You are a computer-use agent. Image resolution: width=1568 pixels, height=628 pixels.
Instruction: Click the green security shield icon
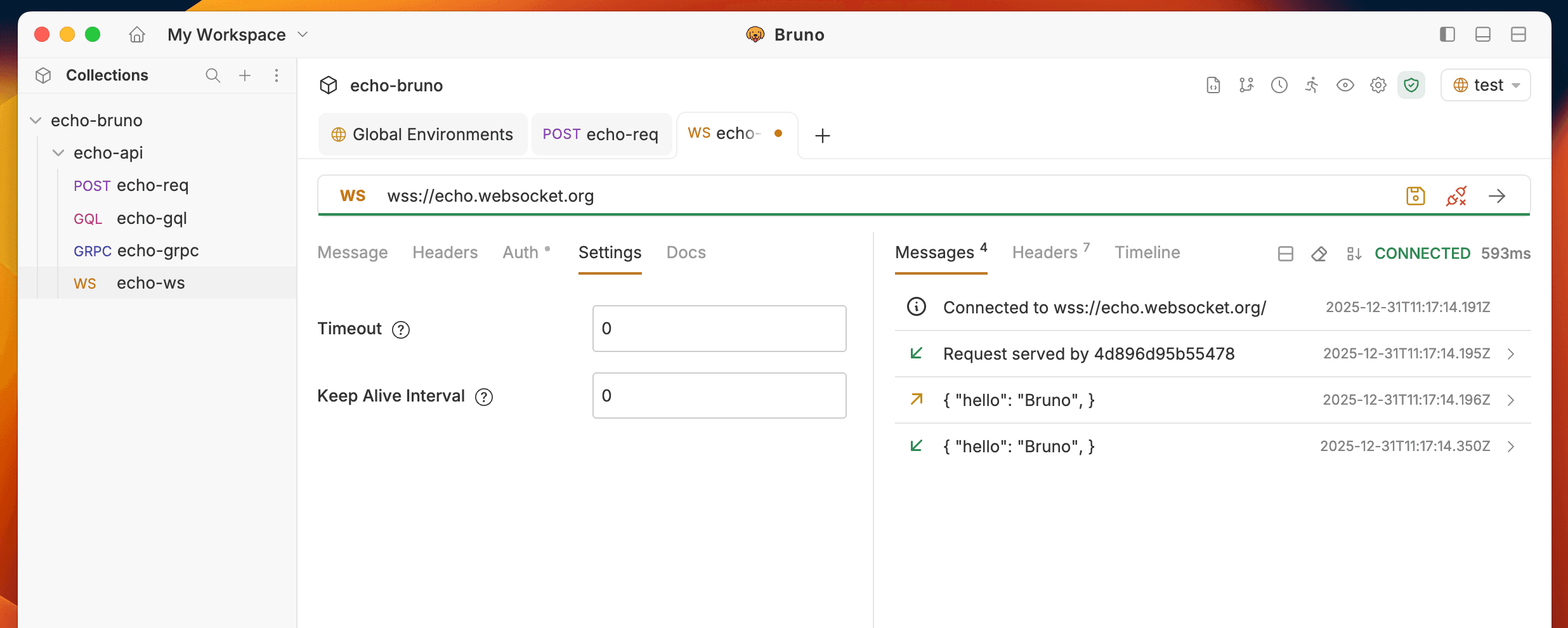(1411, 84)
